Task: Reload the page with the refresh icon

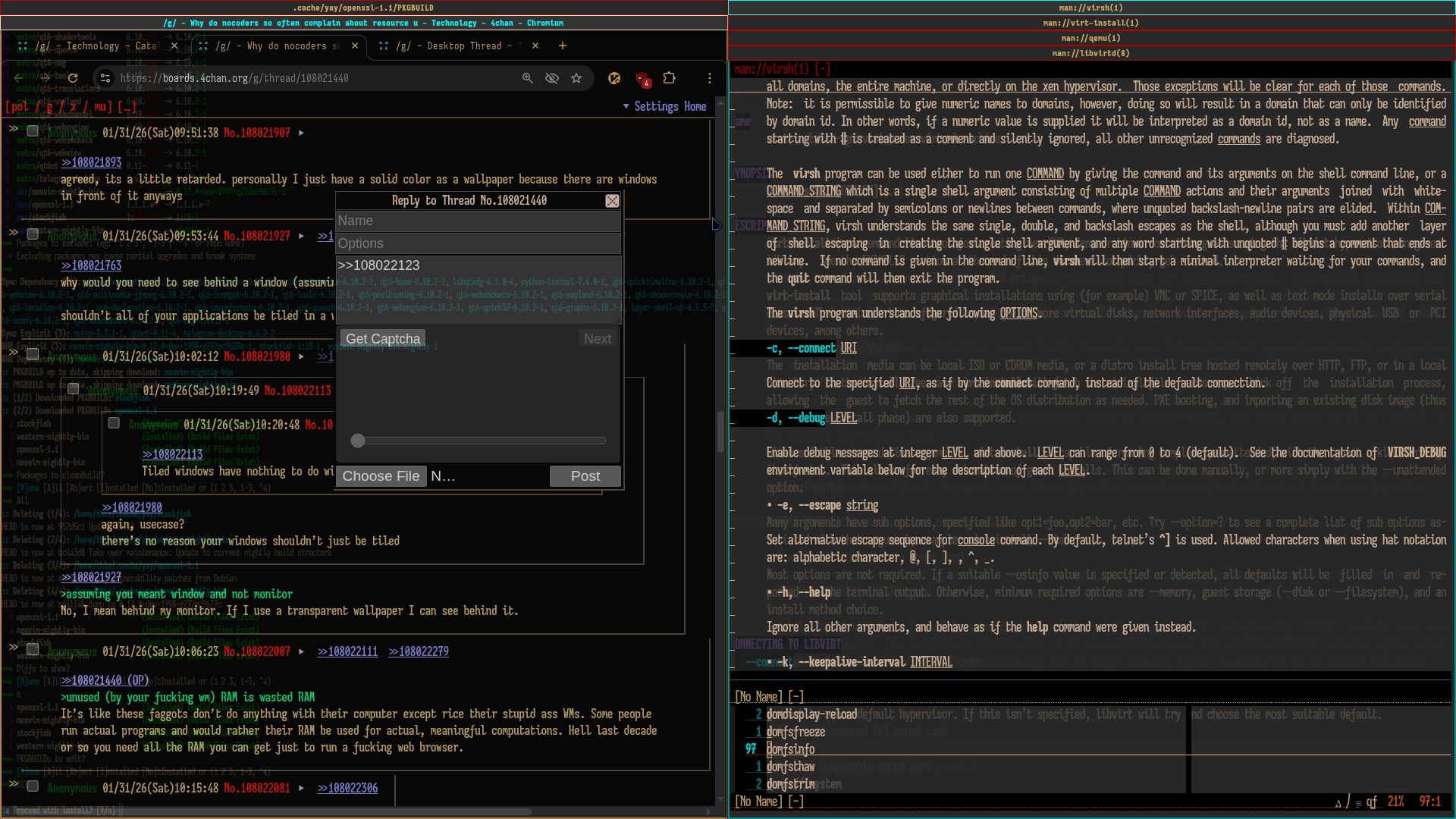Action: click(73, 78)
